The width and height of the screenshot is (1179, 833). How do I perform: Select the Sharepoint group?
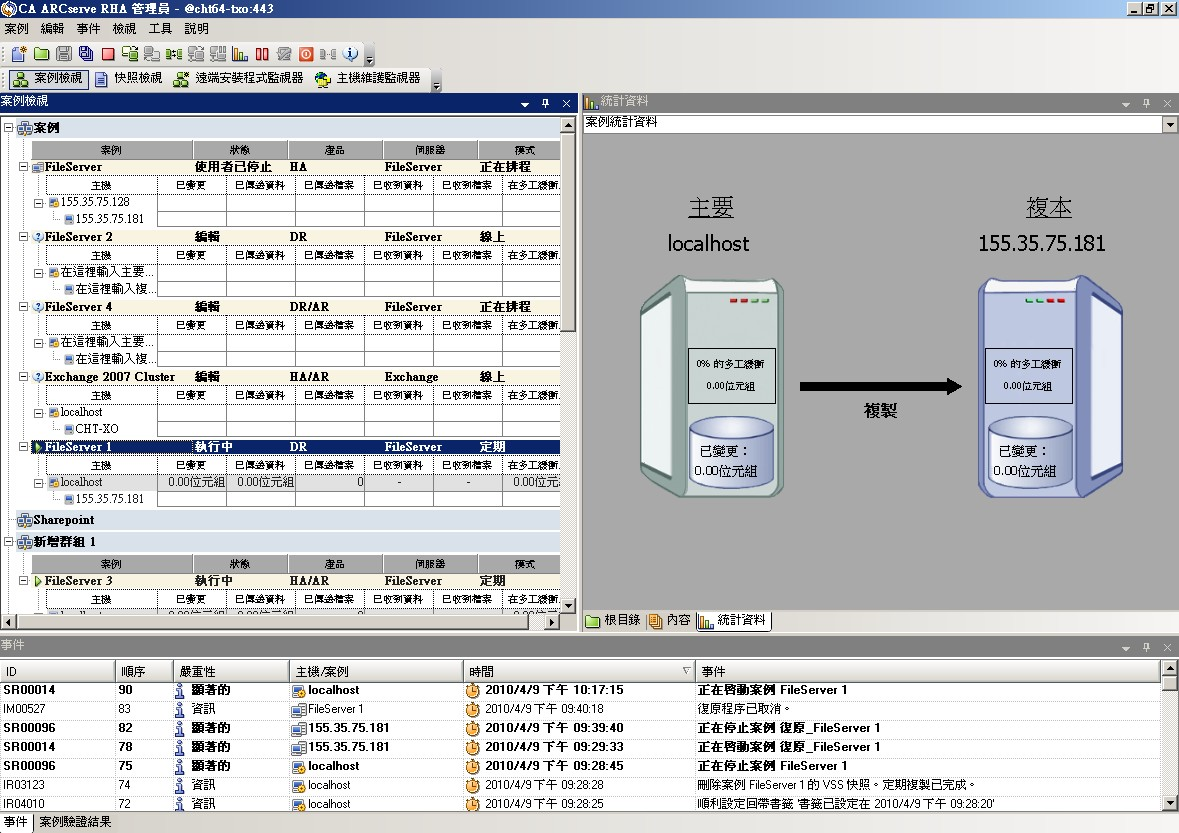point(64,520)
